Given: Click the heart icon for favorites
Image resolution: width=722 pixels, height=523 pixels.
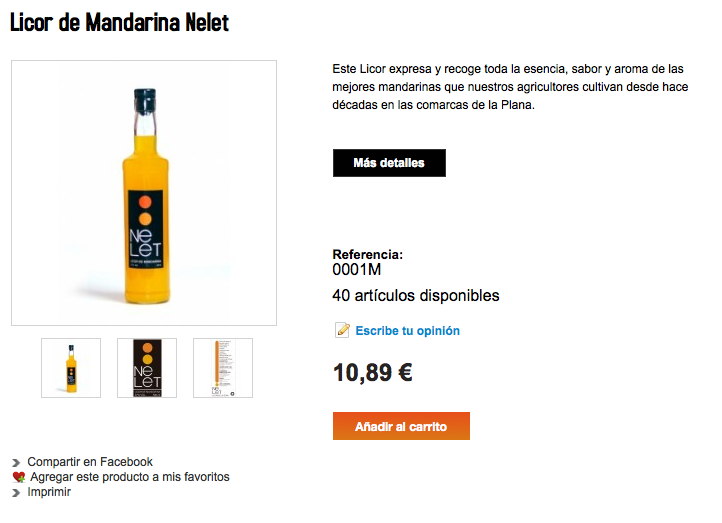Looking at the screenshot, I should pyautogui.click(x=19, y=477).
